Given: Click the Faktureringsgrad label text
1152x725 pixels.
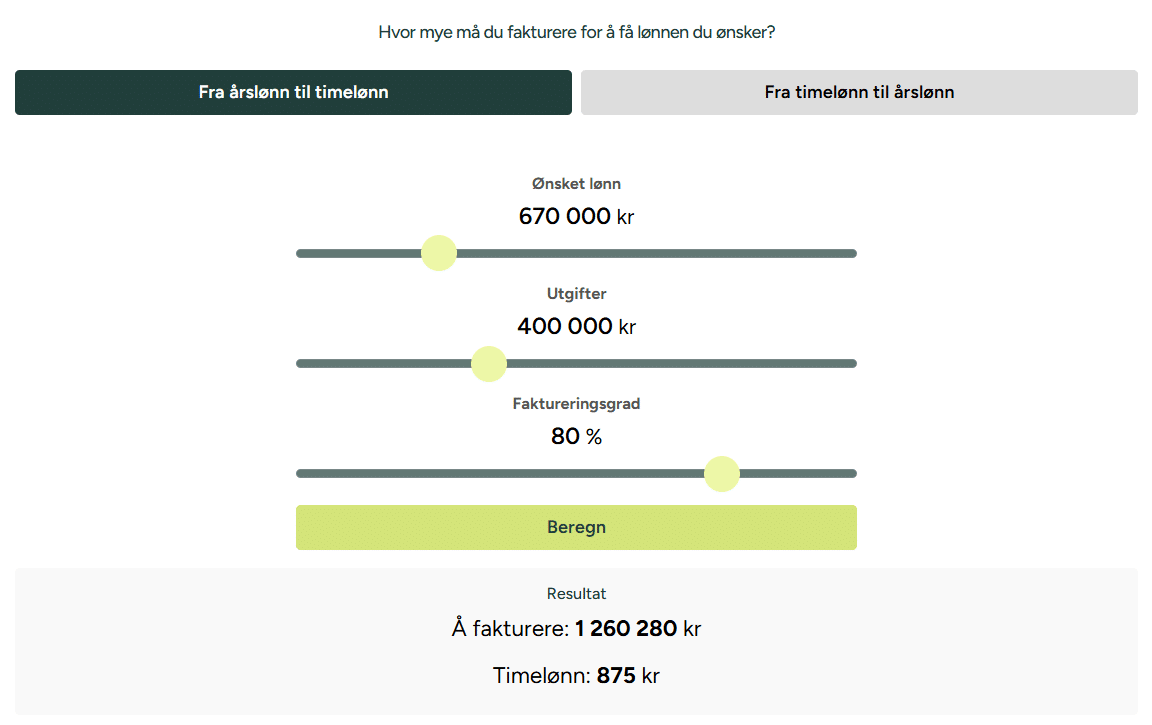Looking at the screenshot, I should click(x=576, y=404).
